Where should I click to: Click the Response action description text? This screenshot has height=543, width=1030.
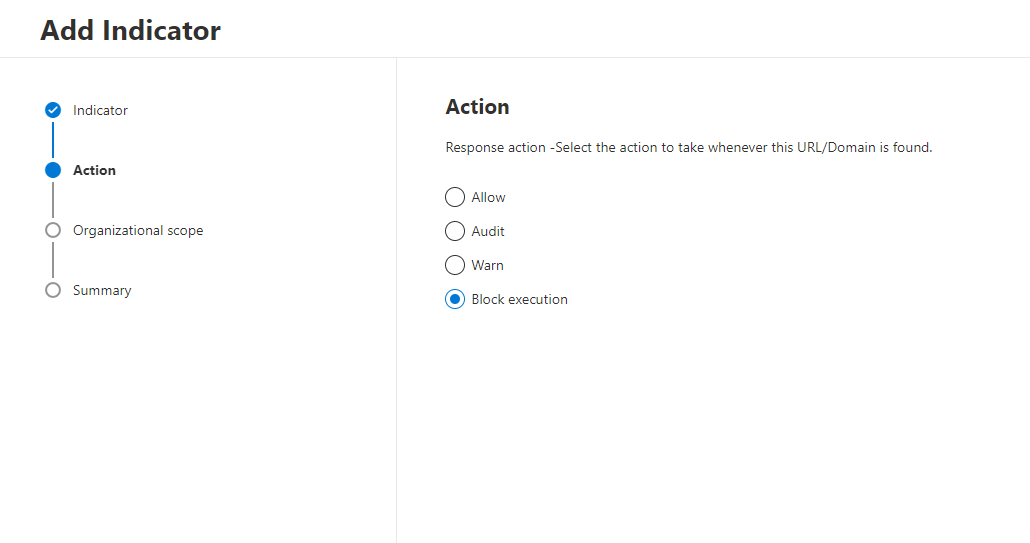[688, 147]
